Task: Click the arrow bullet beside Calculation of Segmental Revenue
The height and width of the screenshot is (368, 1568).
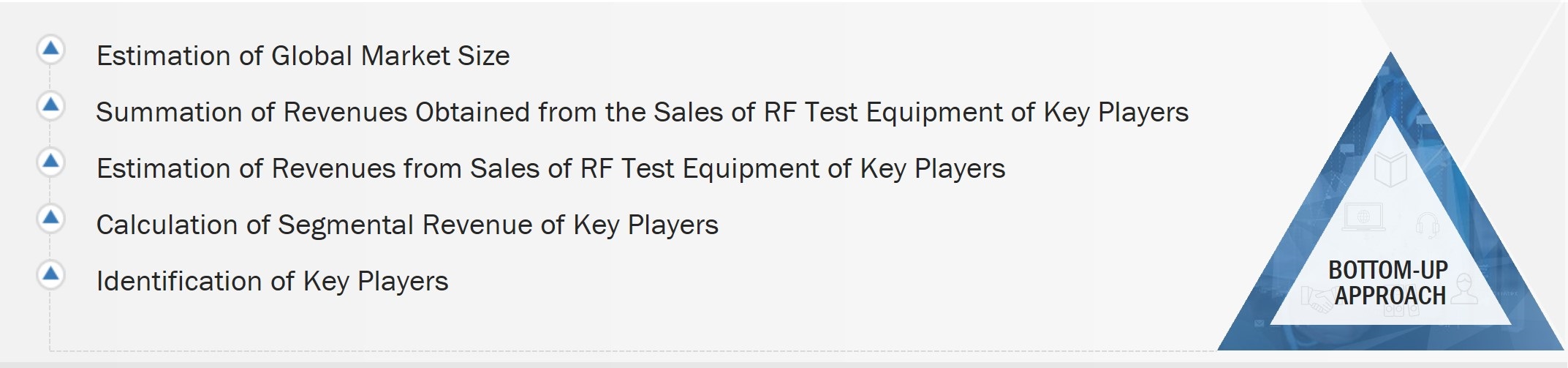Action: [x=50, y=217]
